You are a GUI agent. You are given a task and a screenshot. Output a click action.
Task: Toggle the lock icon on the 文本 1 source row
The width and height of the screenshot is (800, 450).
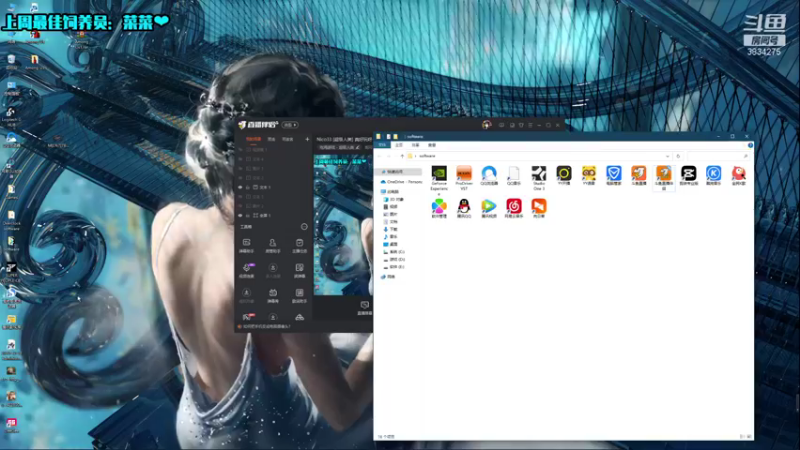point(248,187)
